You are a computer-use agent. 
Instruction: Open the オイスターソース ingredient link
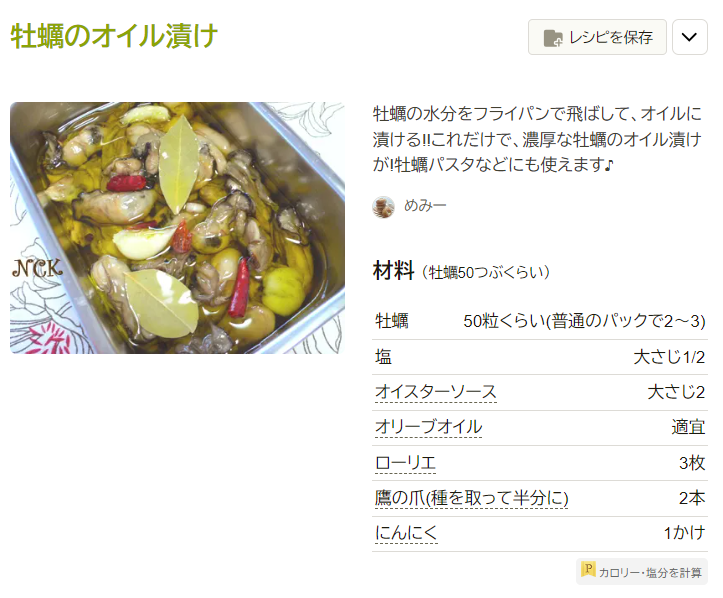(x=436, y=392)
